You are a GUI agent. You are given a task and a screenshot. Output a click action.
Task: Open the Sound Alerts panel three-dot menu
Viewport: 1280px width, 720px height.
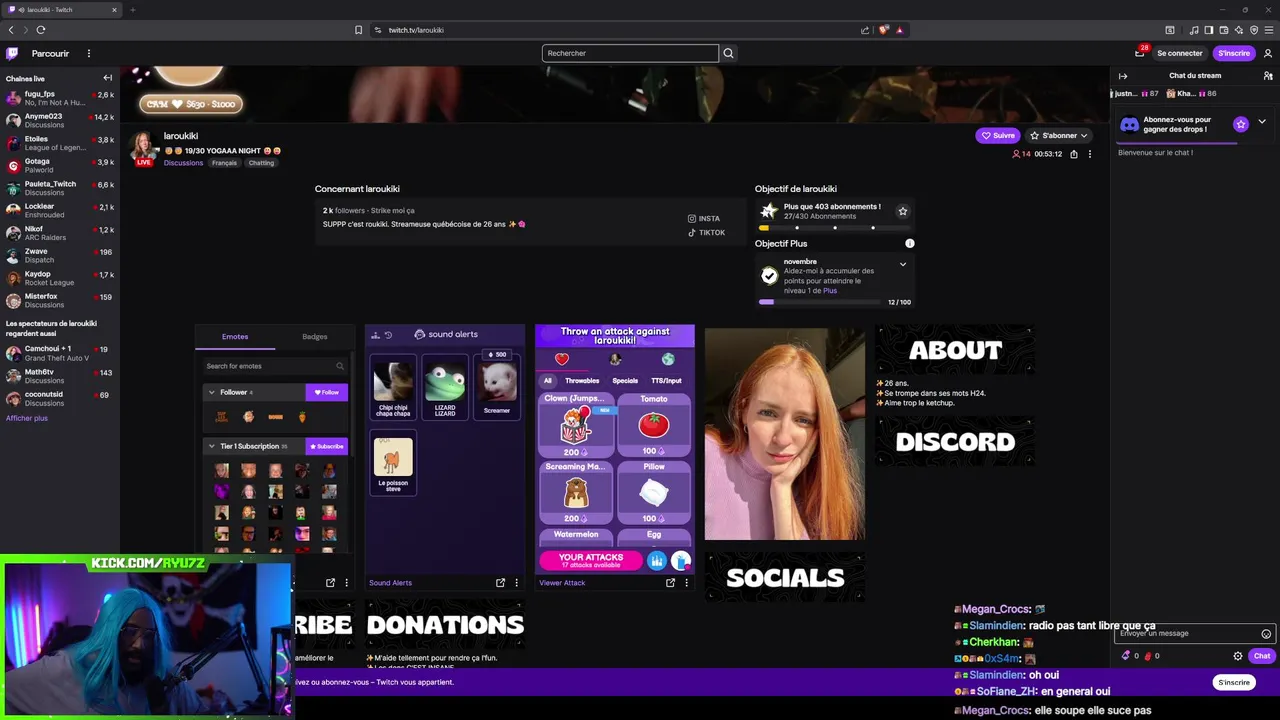coord(517,582)
